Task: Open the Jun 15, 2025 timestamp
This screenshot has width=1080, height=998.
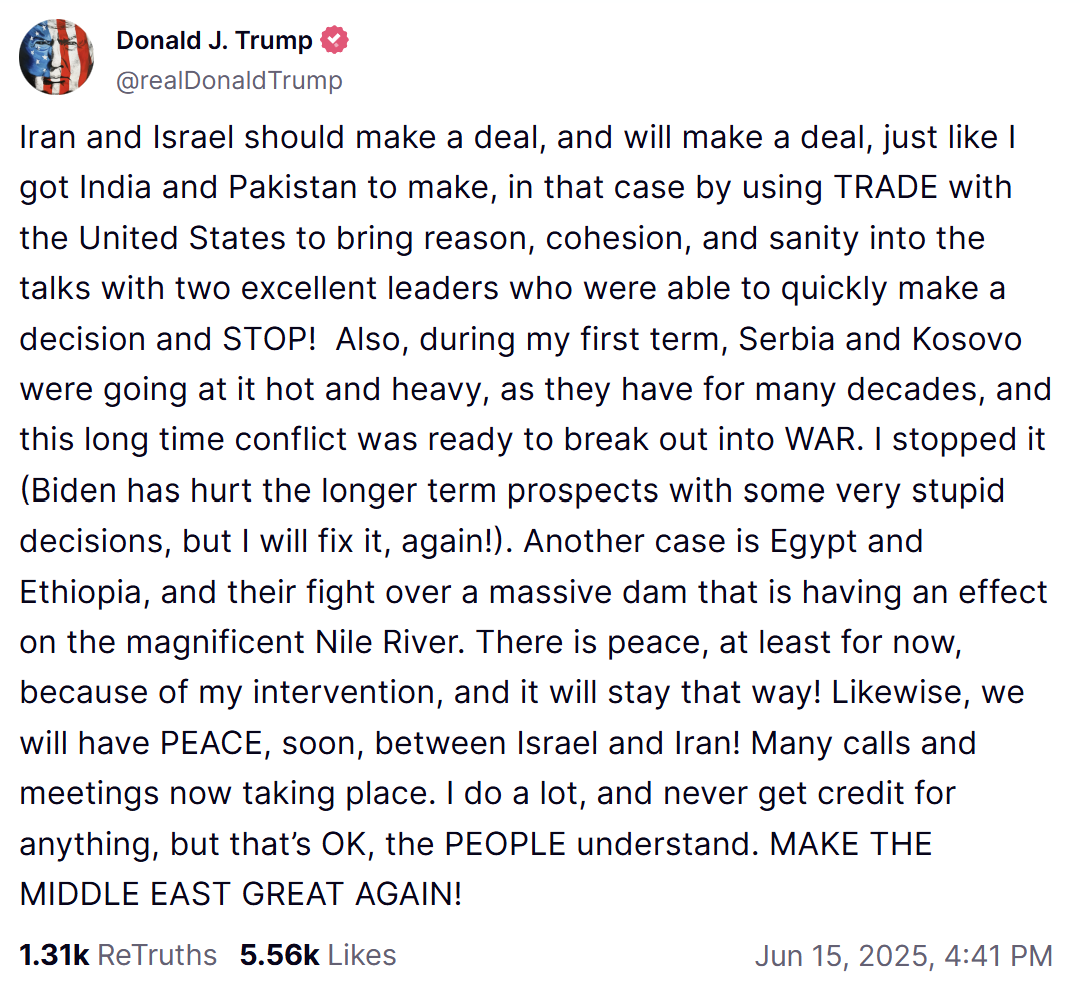Action: pyautogui.click(x=904, y=956)
